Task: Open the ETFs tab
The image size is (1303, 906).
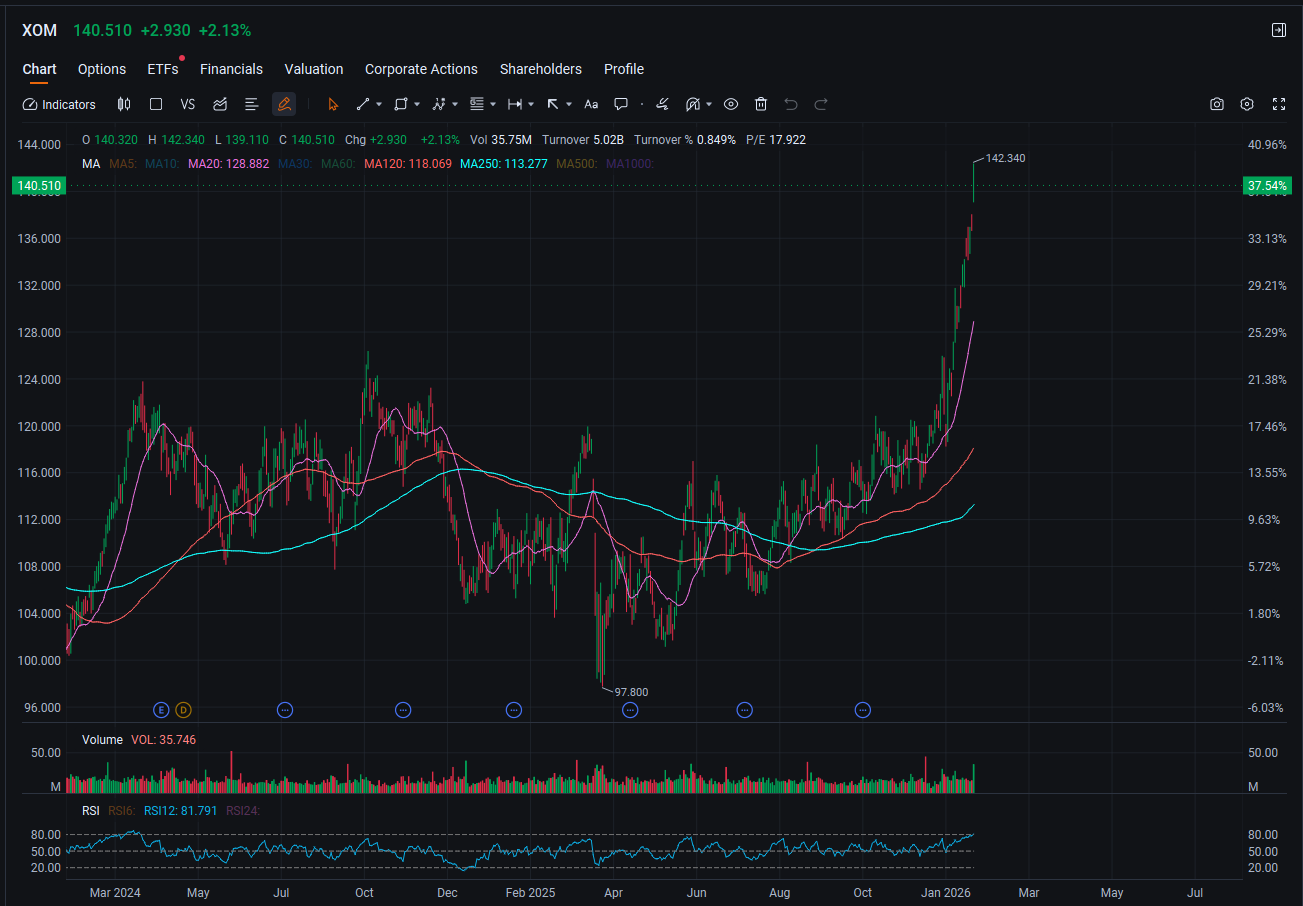Action: point(163,69)
